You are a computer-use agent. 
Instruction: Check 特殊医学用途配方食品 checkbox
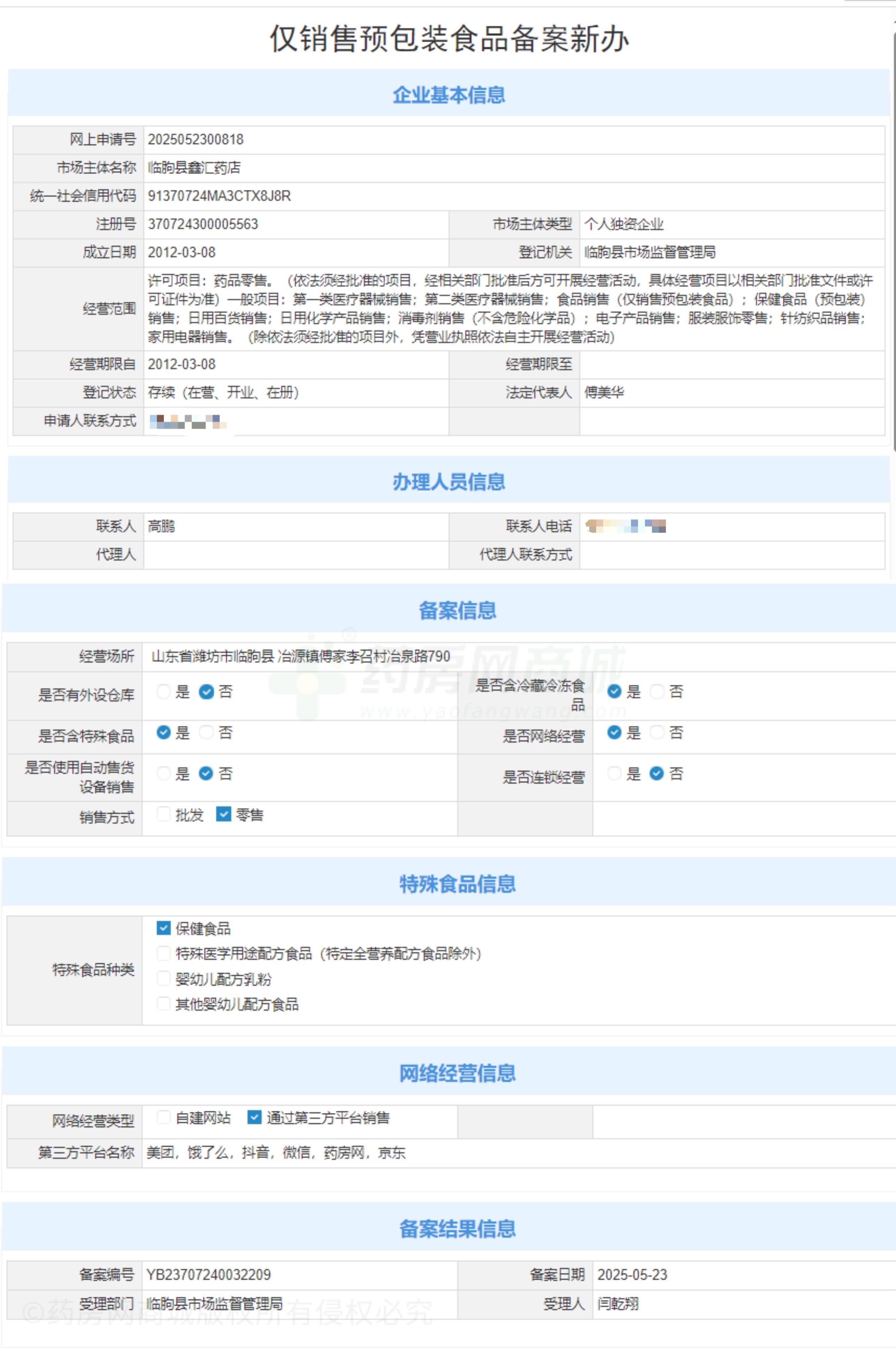click(x=164, y=953)
